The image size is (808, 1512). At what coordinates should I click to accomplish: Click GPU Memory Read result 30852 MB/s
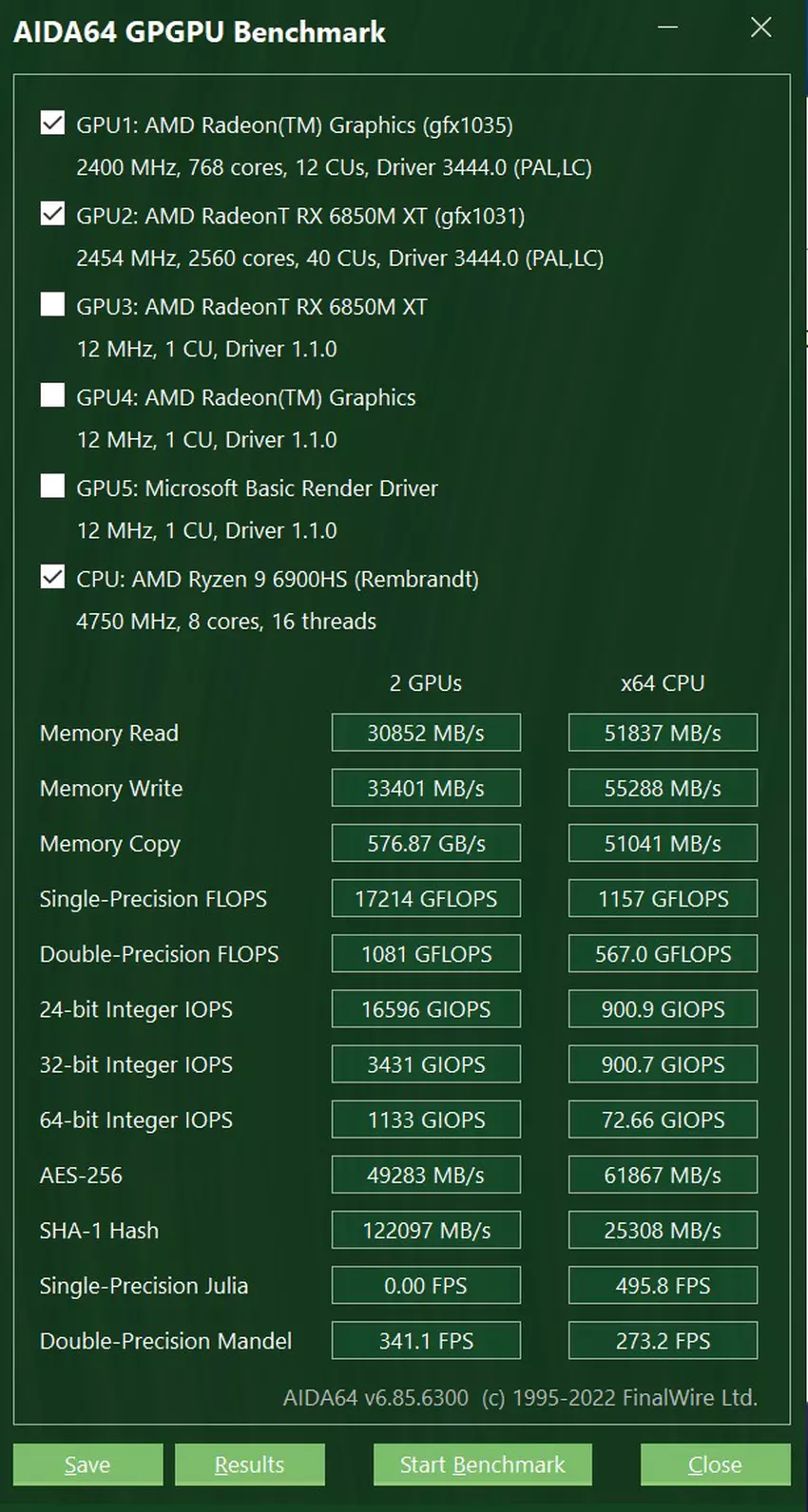pos(426,733)
